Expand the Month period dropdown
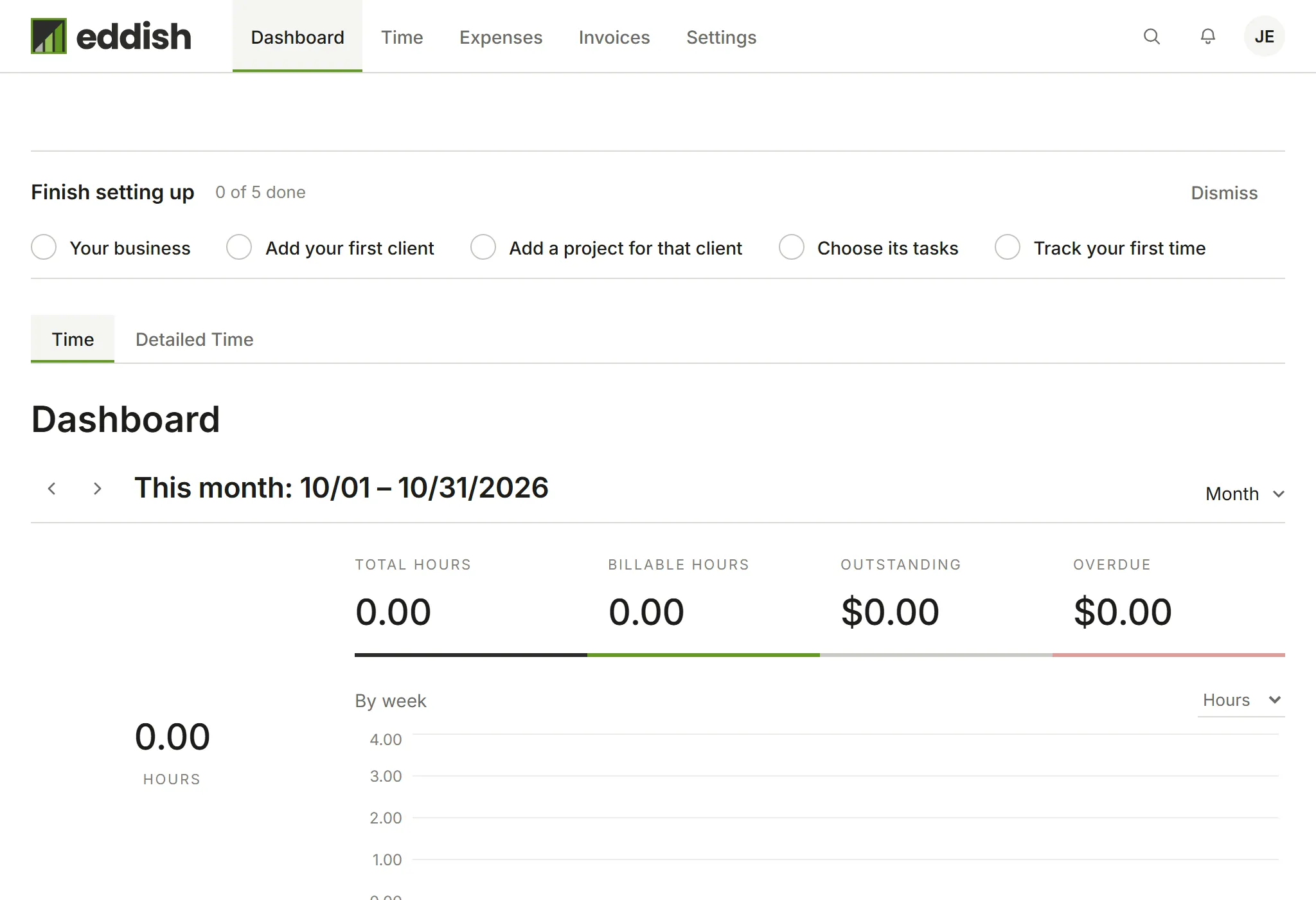 pyautogui.click(x=1245, y=494)
